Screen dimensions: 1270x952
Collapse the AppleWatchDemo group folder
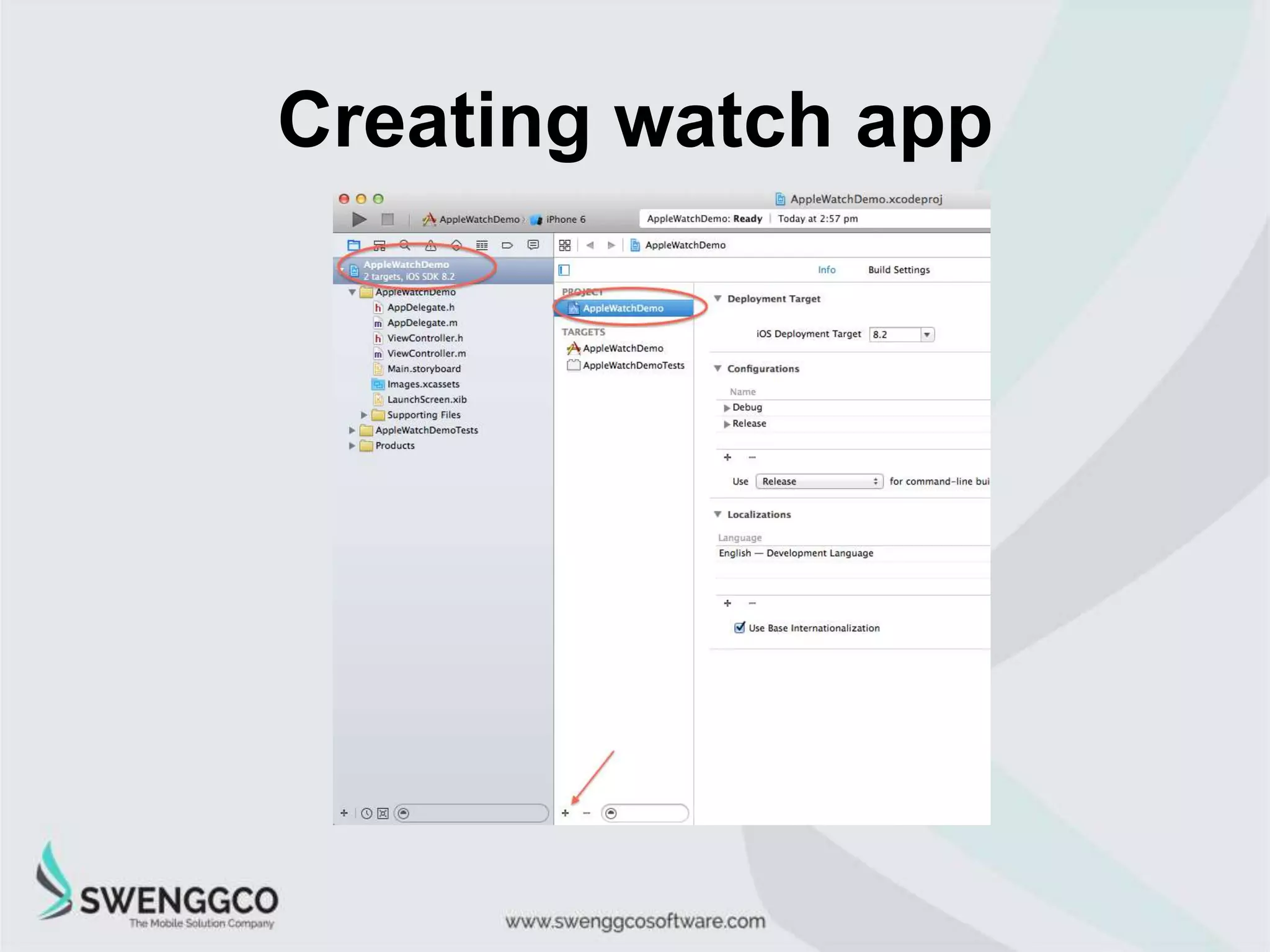pyautogui.click(x=352, y=292)
